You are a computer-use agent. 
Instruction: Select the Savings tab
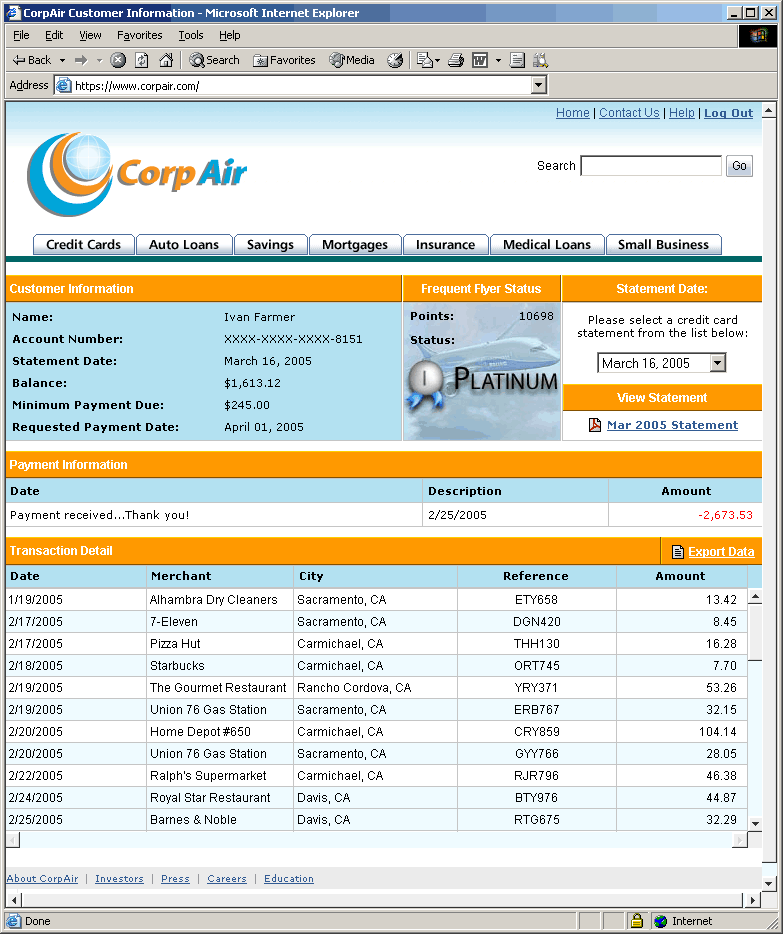tap(270, 245)
